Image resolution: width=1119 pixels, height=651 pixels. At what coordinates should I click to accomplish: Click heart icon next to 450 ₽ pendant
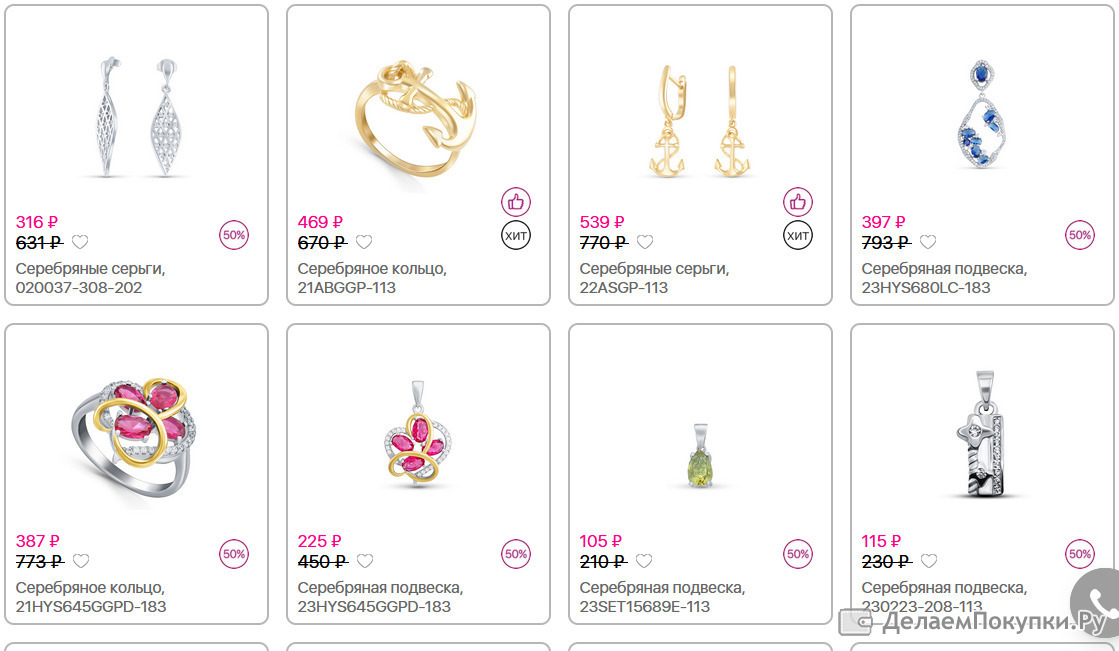click(x=365, y=561)
